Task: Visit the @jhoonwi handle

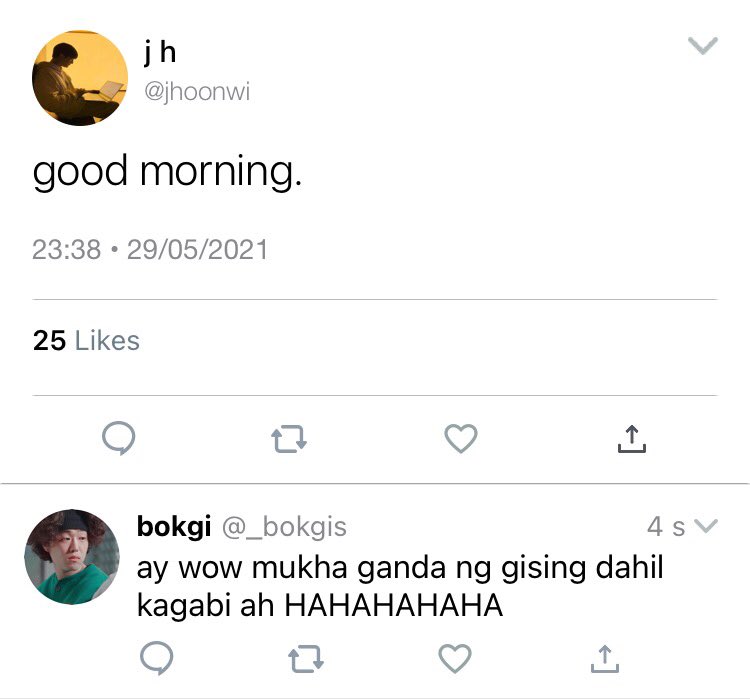Action: click(197, 91)
